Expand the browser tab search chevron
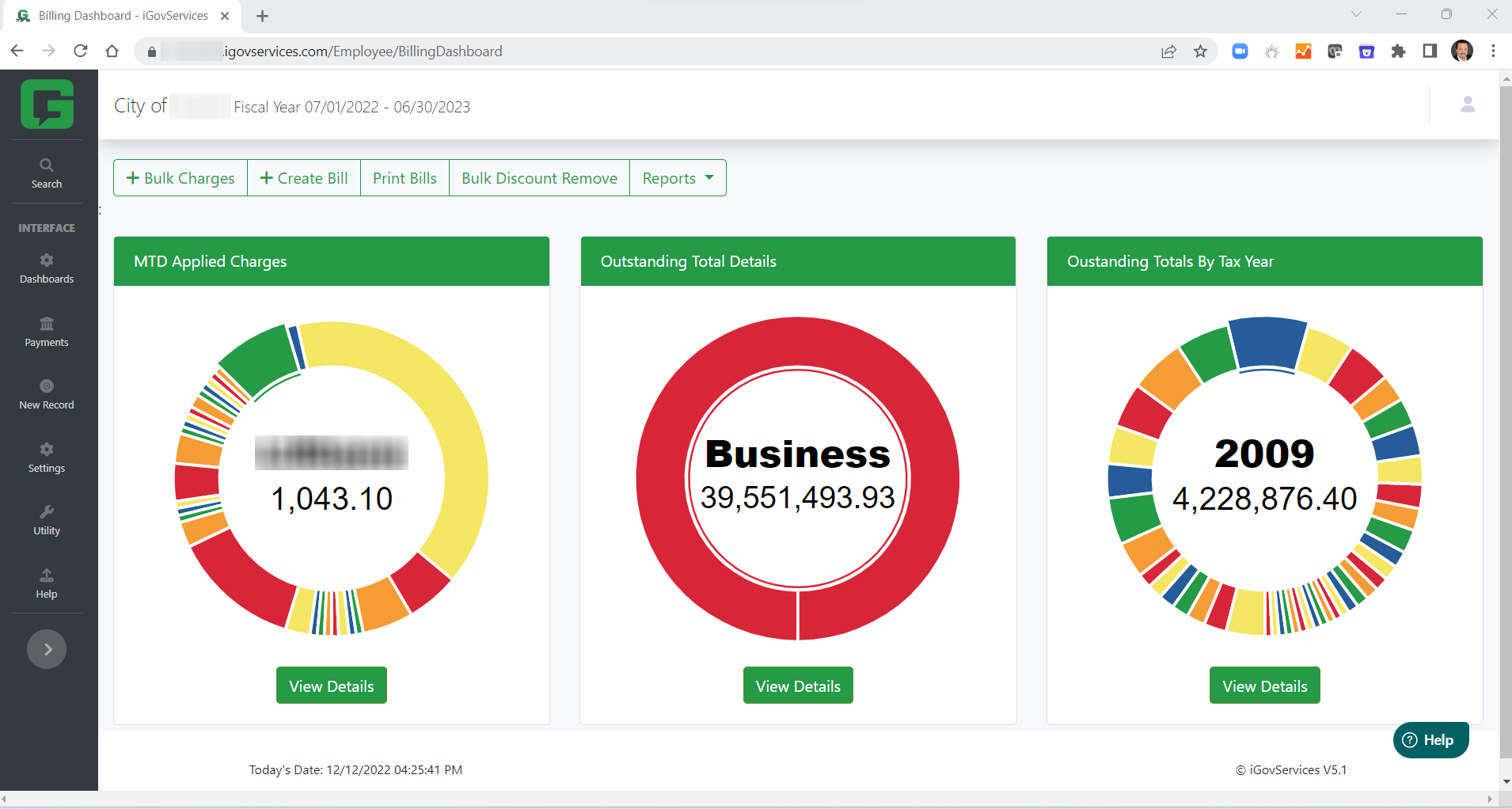Image resolution: width=1512 pixels, height=809 pixels. click(x=1356, y=14)
